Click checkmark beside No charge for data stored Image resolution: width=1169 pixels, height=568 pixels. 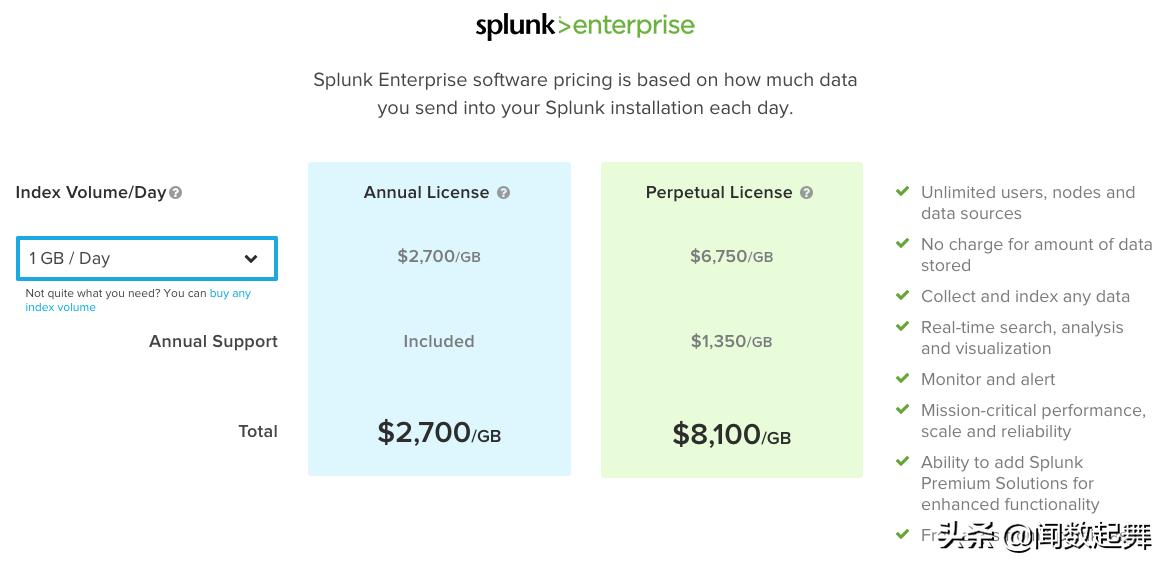[x=902, y=244]
